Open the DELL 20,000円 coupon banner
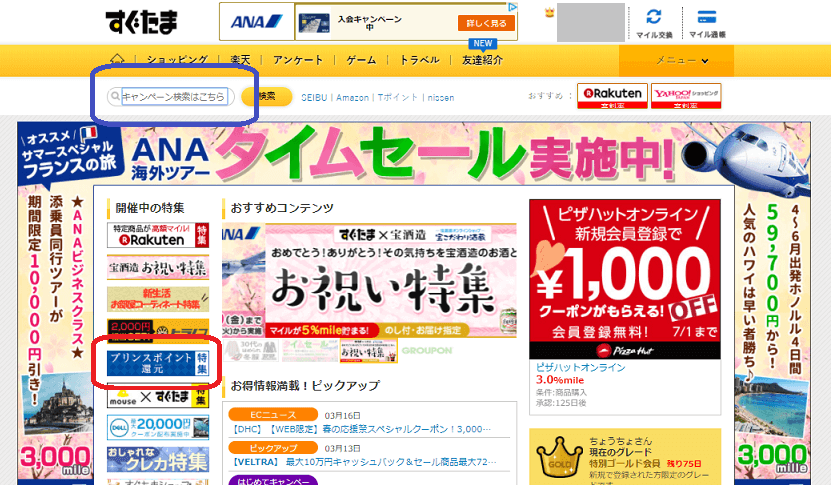This screenshot has width=831, height=485. tap(158, 428)
